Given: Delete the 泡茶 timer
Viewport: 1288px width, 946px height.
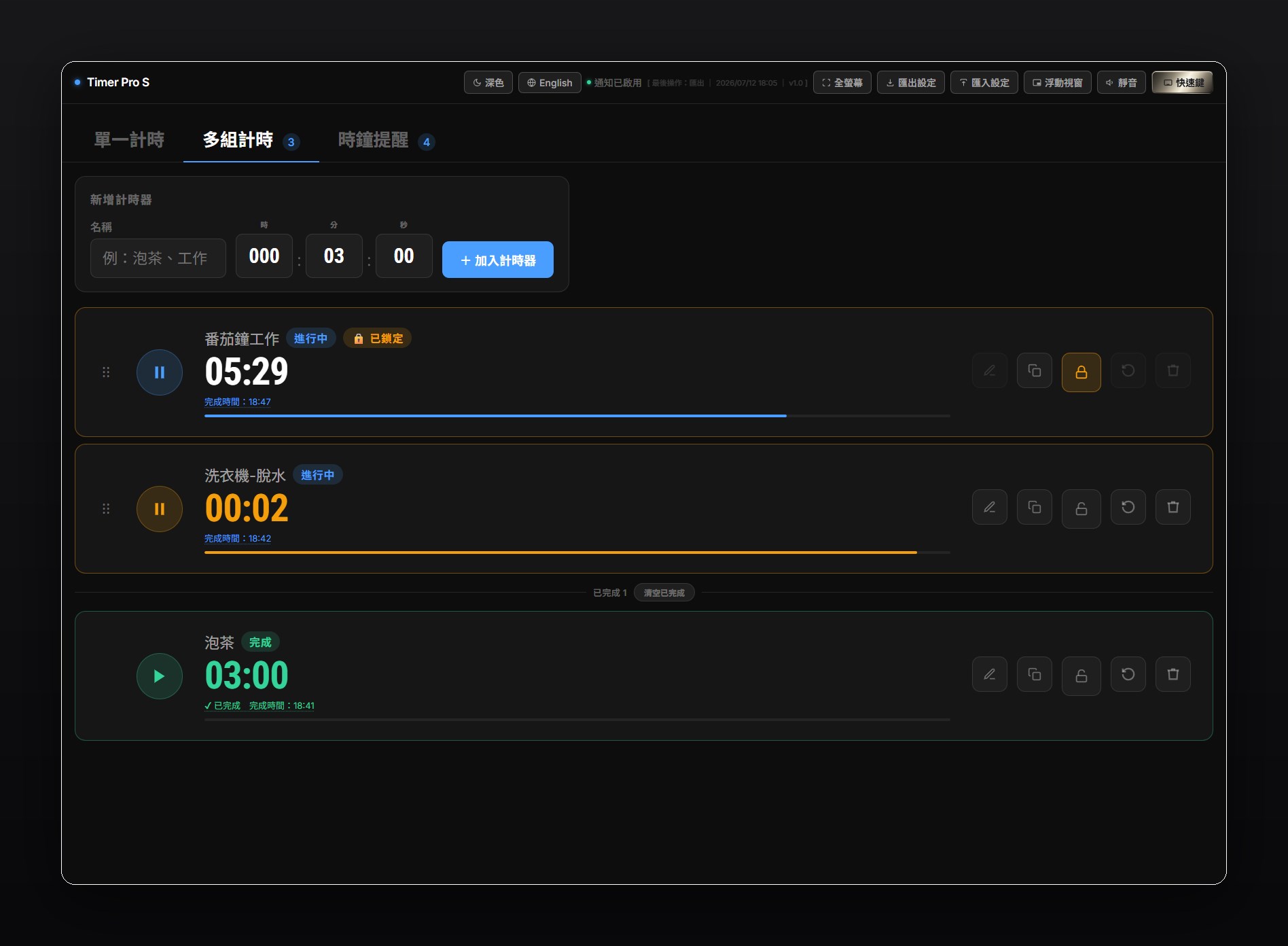Looking at the screenshot, I should [1173, 675].
